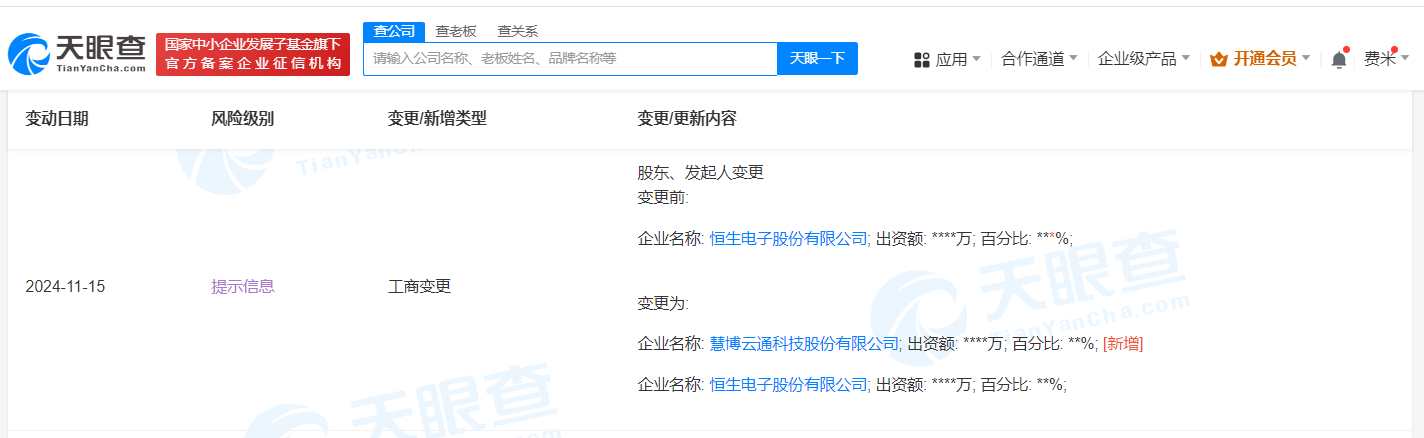This screenshot has width=1424, height=438.
Task: Click the crown icon beside 开通会员
Action: pos(1218,60)
